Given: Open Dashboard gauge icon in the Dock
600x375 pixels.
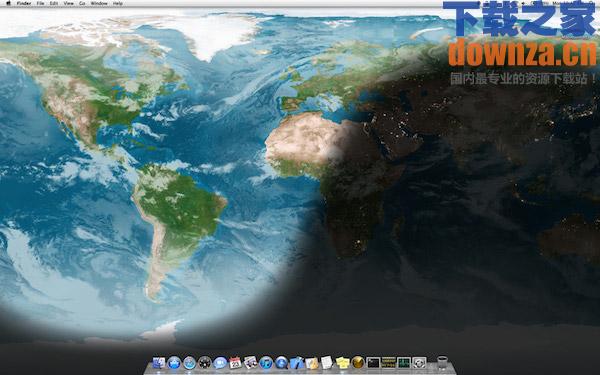Looking at the screenshot, I should point(205,362).
